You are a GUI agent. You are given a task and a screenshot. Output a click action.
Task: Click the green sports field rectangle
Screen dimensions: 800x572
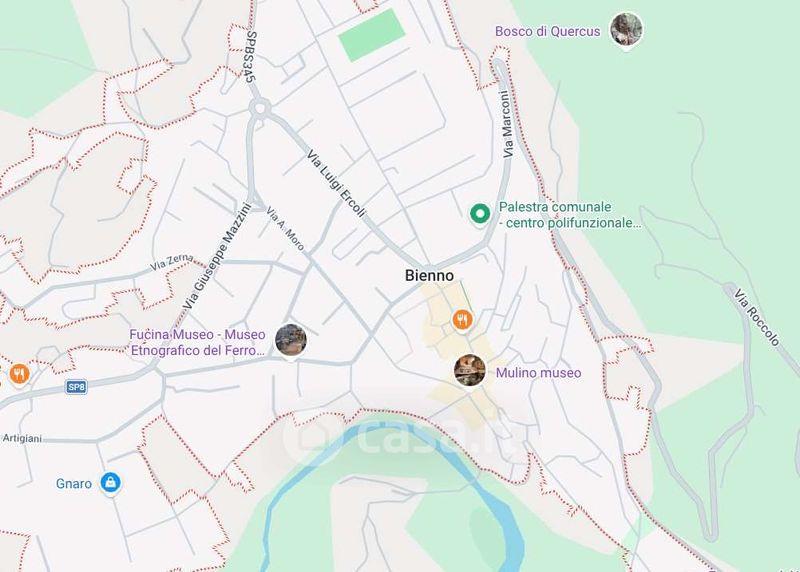tap(372, 35)
